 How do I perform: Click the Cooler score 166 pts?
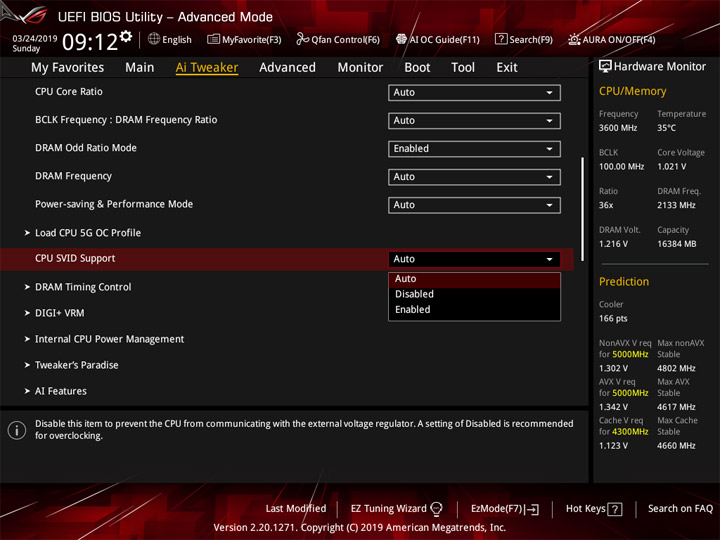point(613,319)
